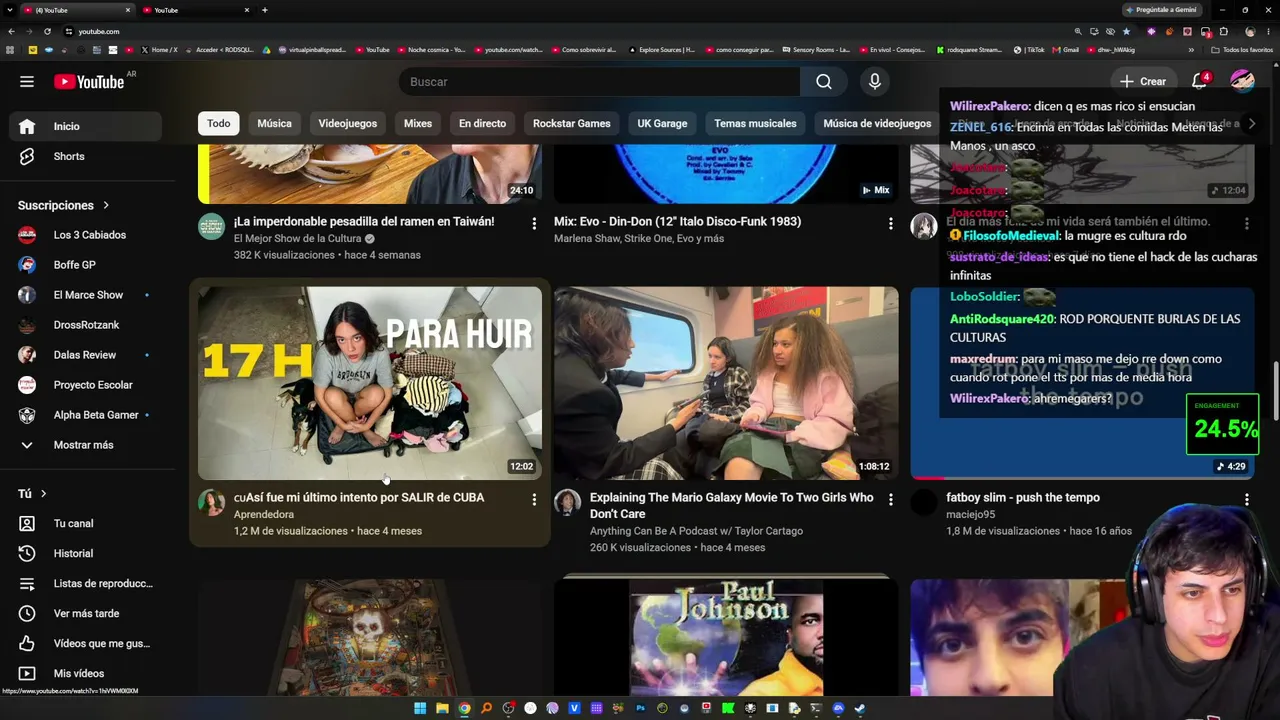Screen dimensions: 1280x720
Task: Show hidden bookmarks overflow chevron
Action: coord(1191,49)
